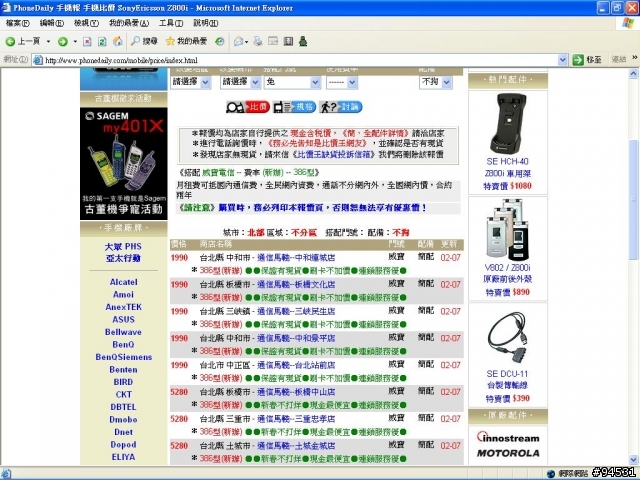Open the 免 selection dropdown
This screenshot has height=480, width=640.
coord(292,82)
